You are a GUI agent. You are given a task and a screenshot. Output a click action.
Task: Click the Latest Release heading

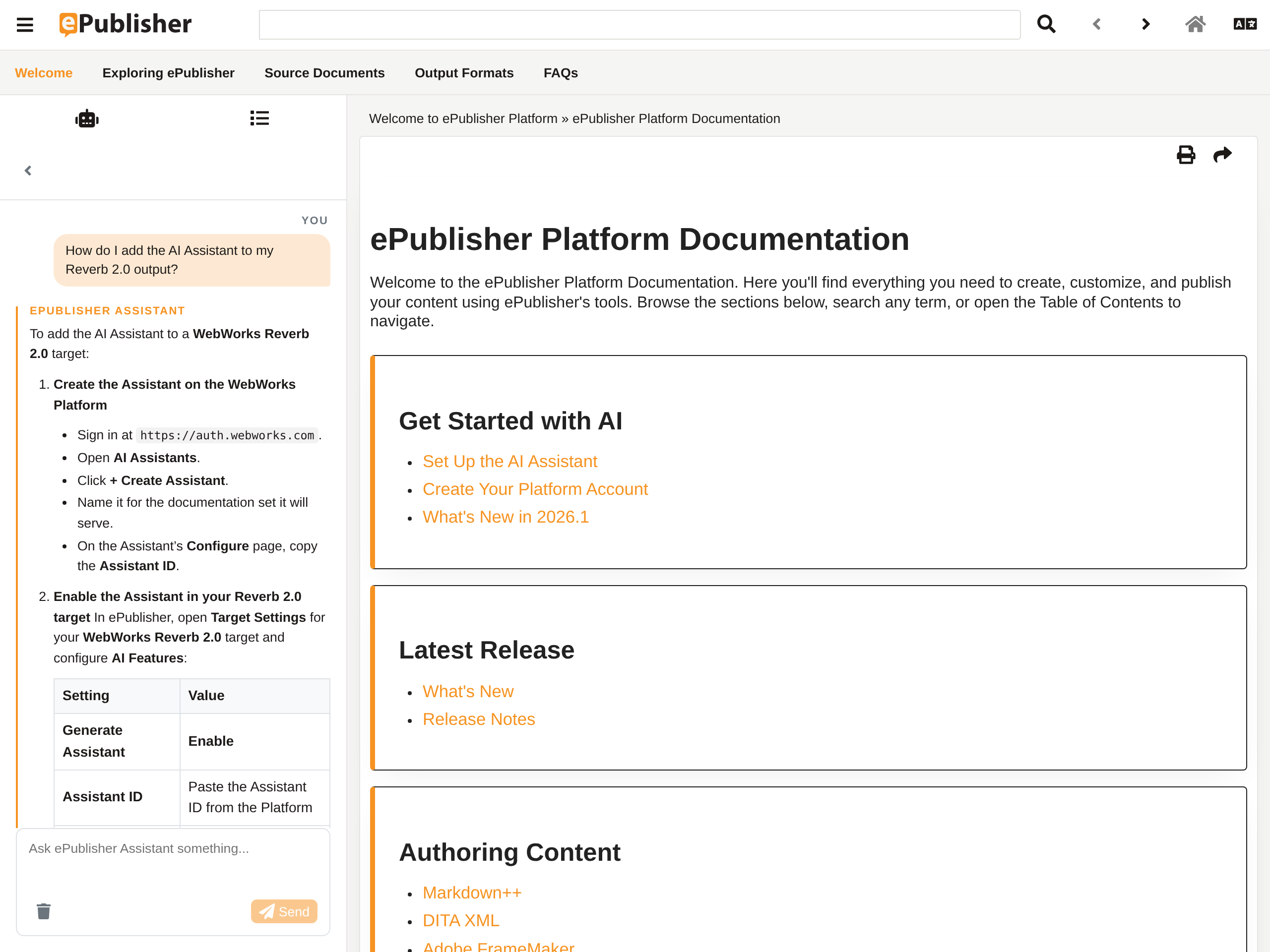pyautogui.click(x=486, y=650)
